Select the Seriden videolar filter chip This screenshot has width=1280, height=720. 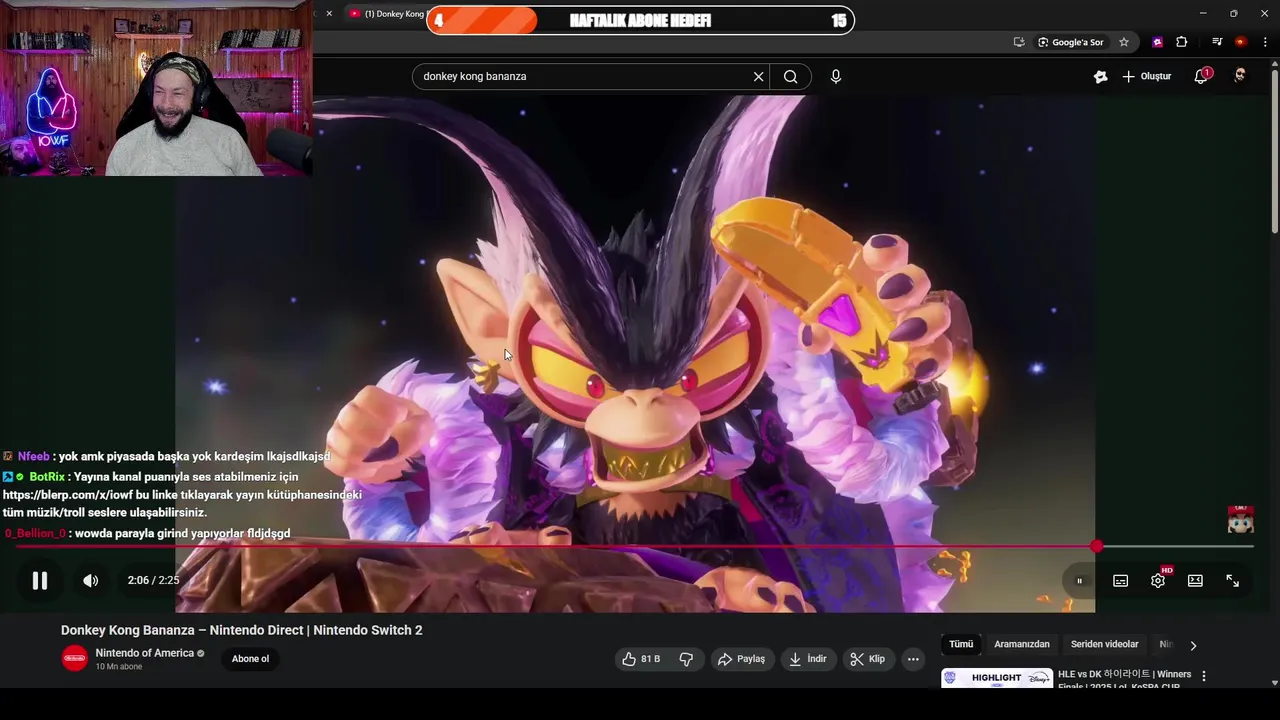pos(1105,645)
